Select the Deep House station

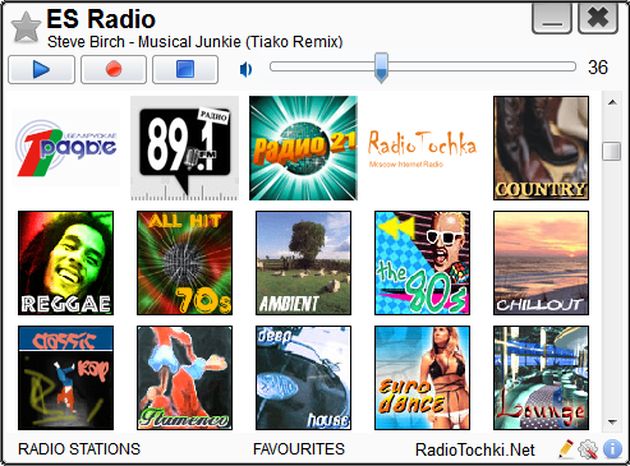303,378
